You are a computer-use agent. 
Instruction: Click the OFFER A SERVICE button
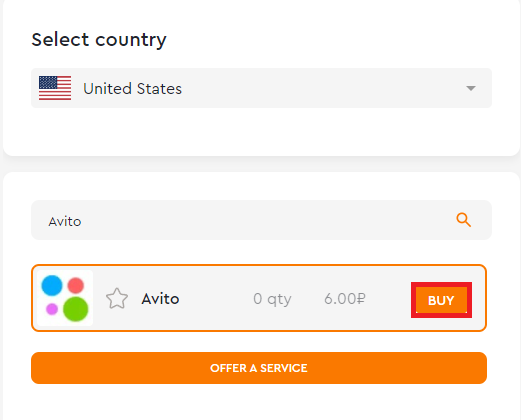[259, 368]
